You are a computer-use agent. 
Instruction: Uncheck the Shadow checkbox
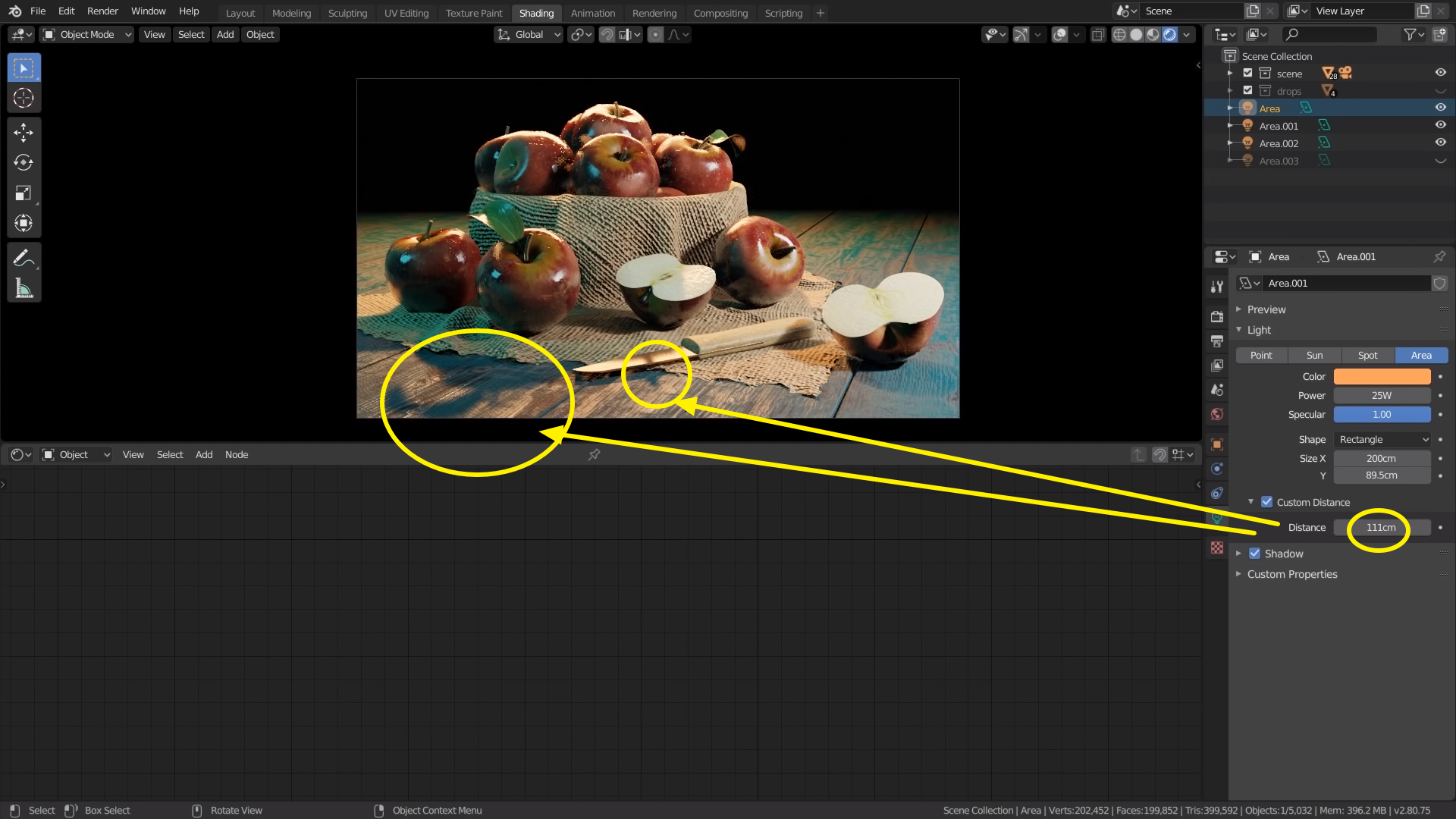1254,554
